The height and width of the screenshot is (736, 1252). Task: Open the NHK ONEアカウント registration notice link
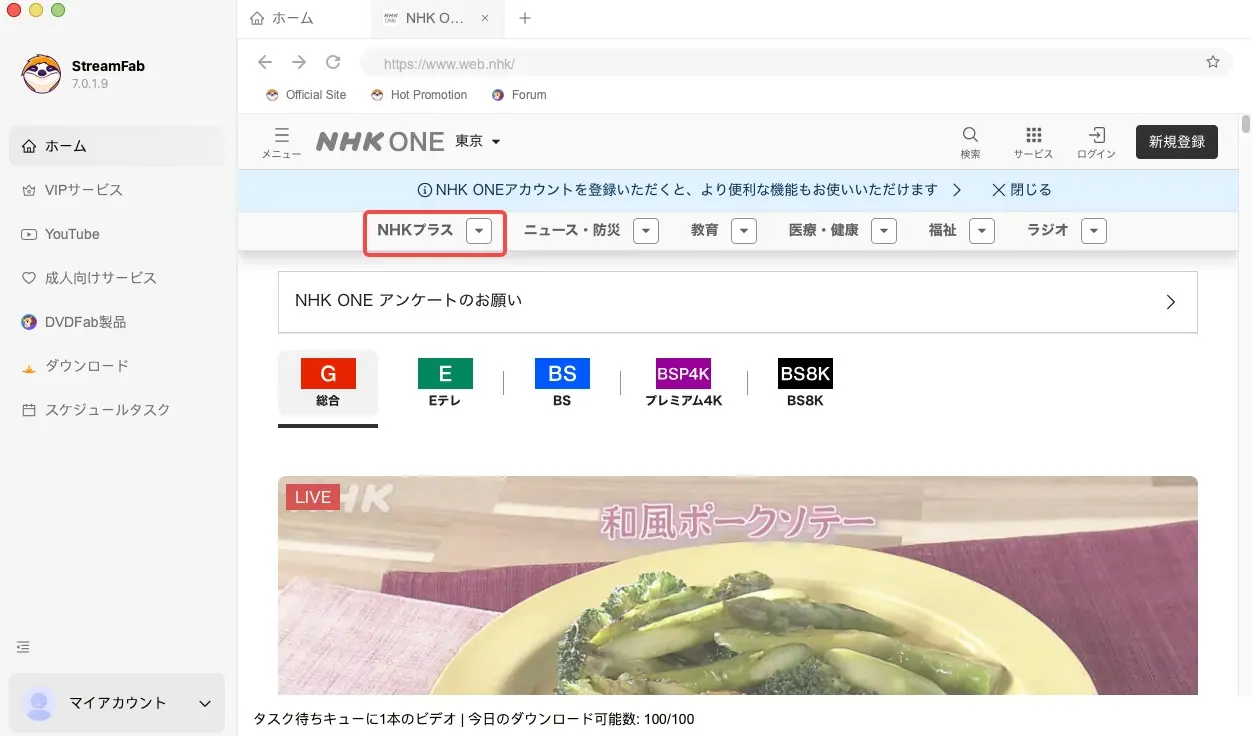tap(690, 189)
